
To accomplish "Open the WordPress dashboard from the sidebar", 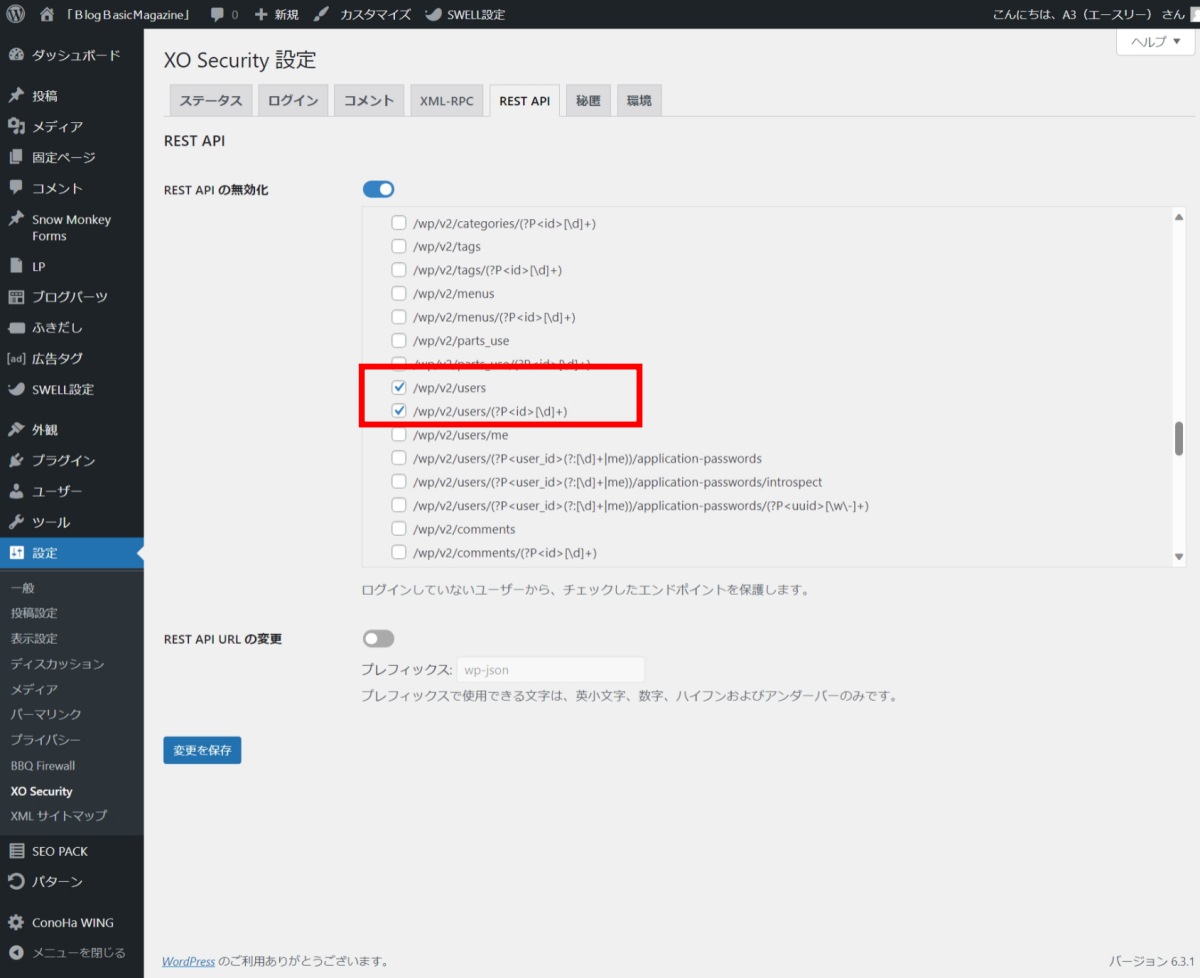I will point(60,55).
